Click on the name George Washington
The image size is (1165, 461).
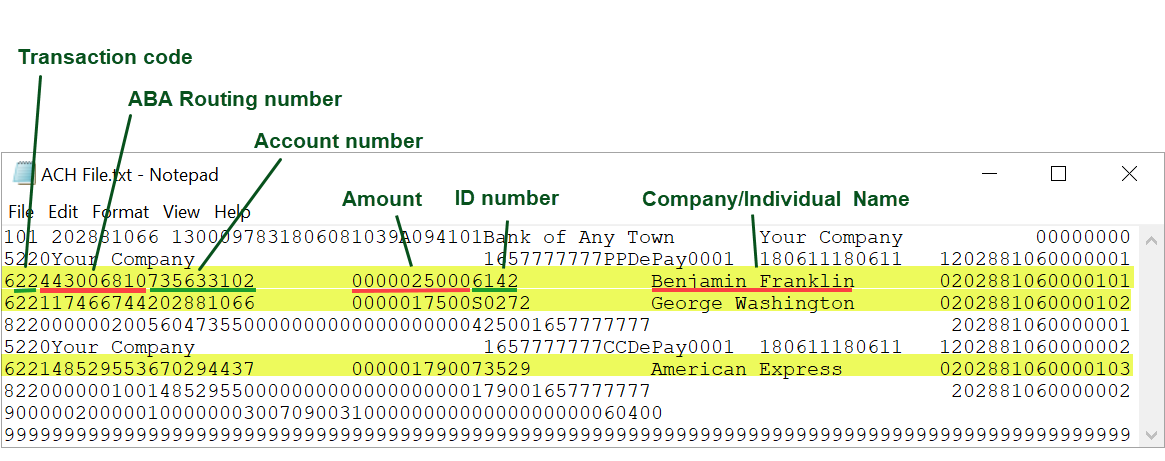point(753,303)
